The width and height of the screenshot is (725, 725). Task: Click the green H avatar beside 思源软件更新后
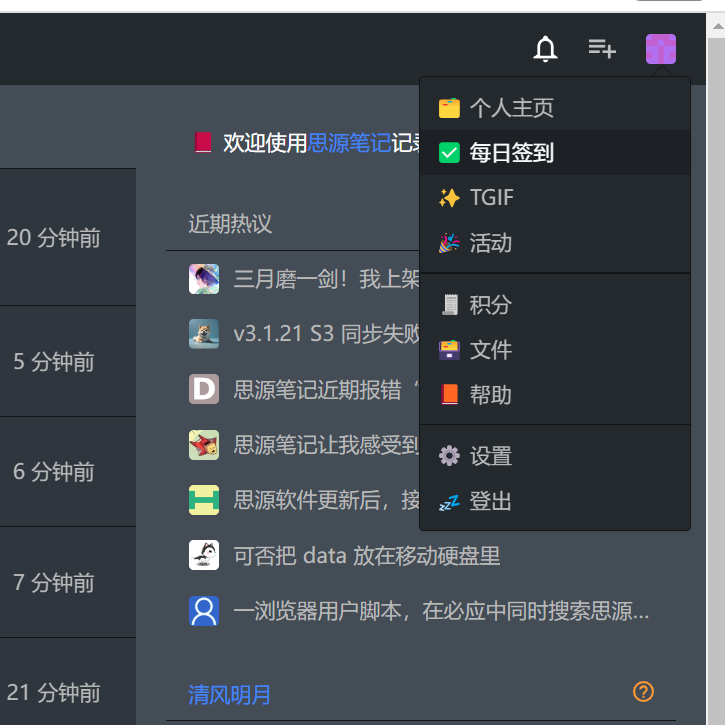(x=204, y=500)
